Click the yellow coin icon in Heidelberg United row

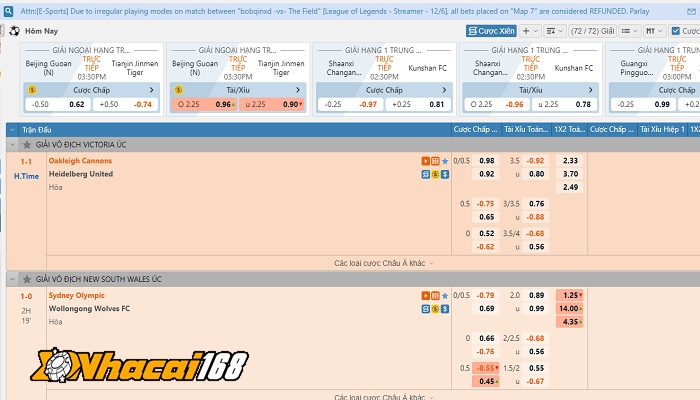[x=435, y=175]
